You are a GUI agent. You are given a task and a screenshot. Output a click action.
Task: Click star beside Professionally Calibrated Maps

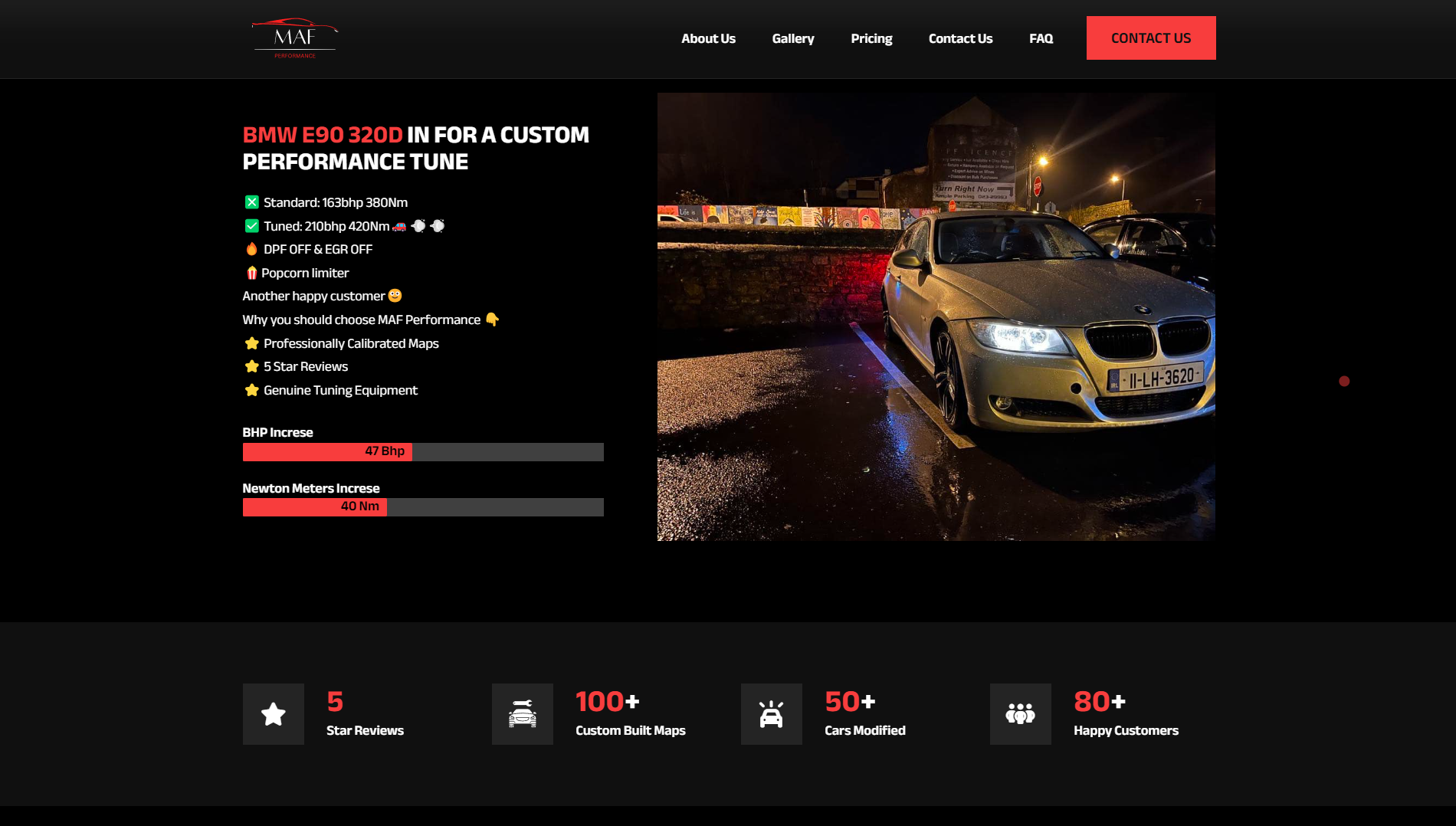(251, 343)
